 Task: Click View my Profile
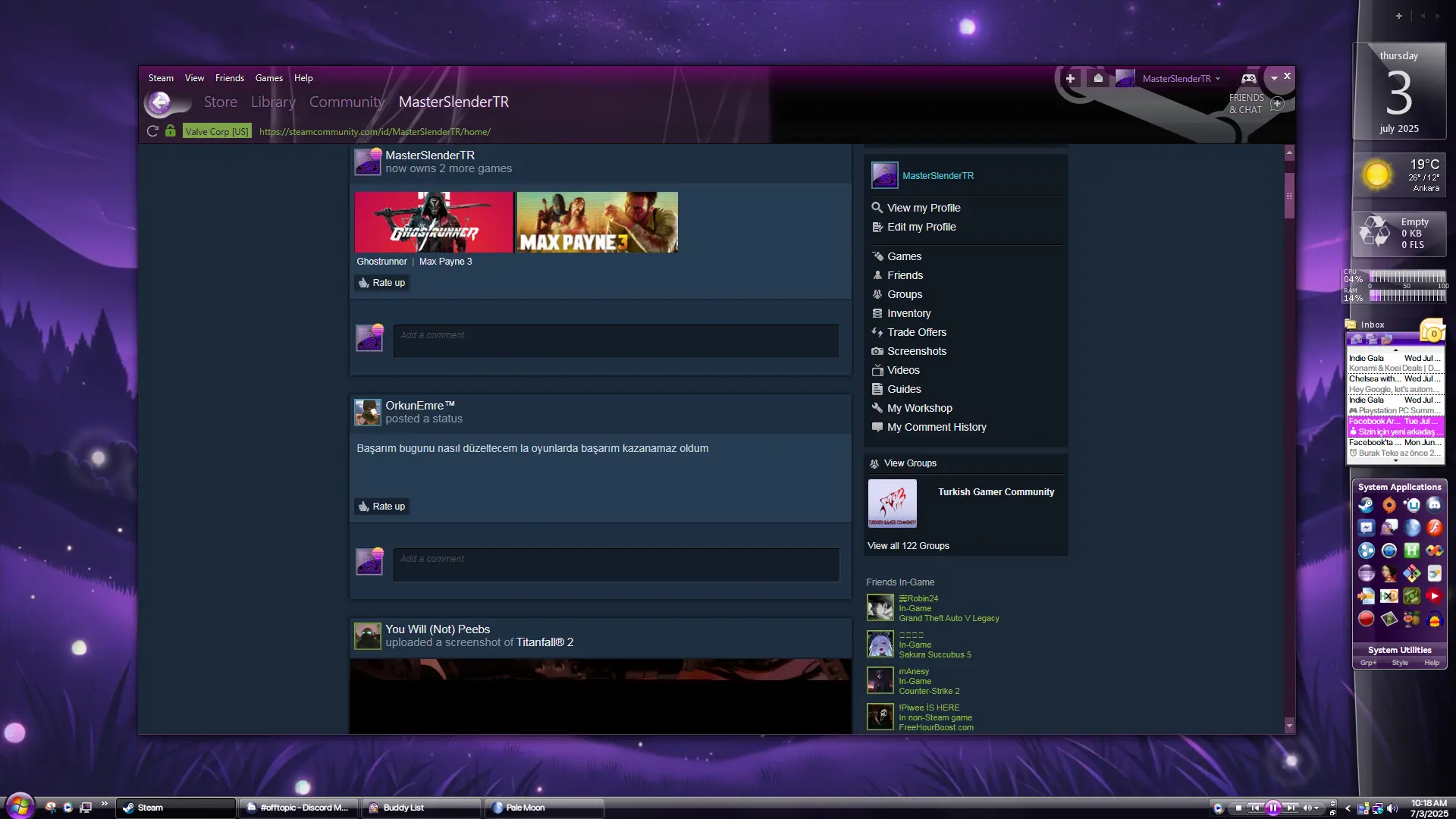[924, 208]
